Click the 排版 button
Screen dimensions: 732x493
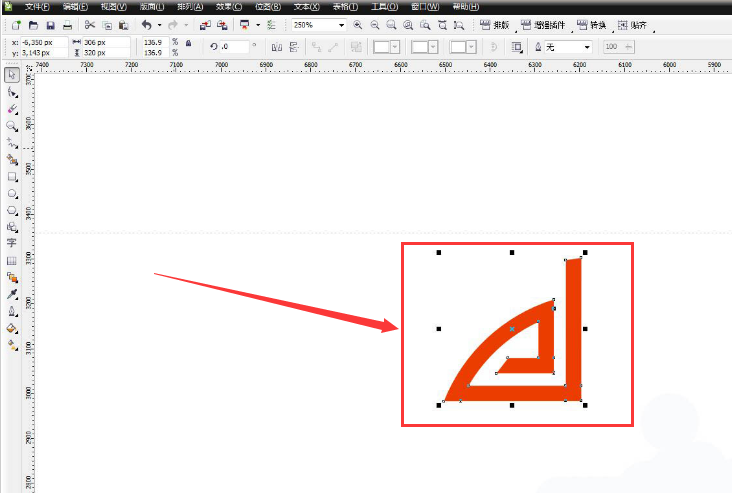coord(494,25)
